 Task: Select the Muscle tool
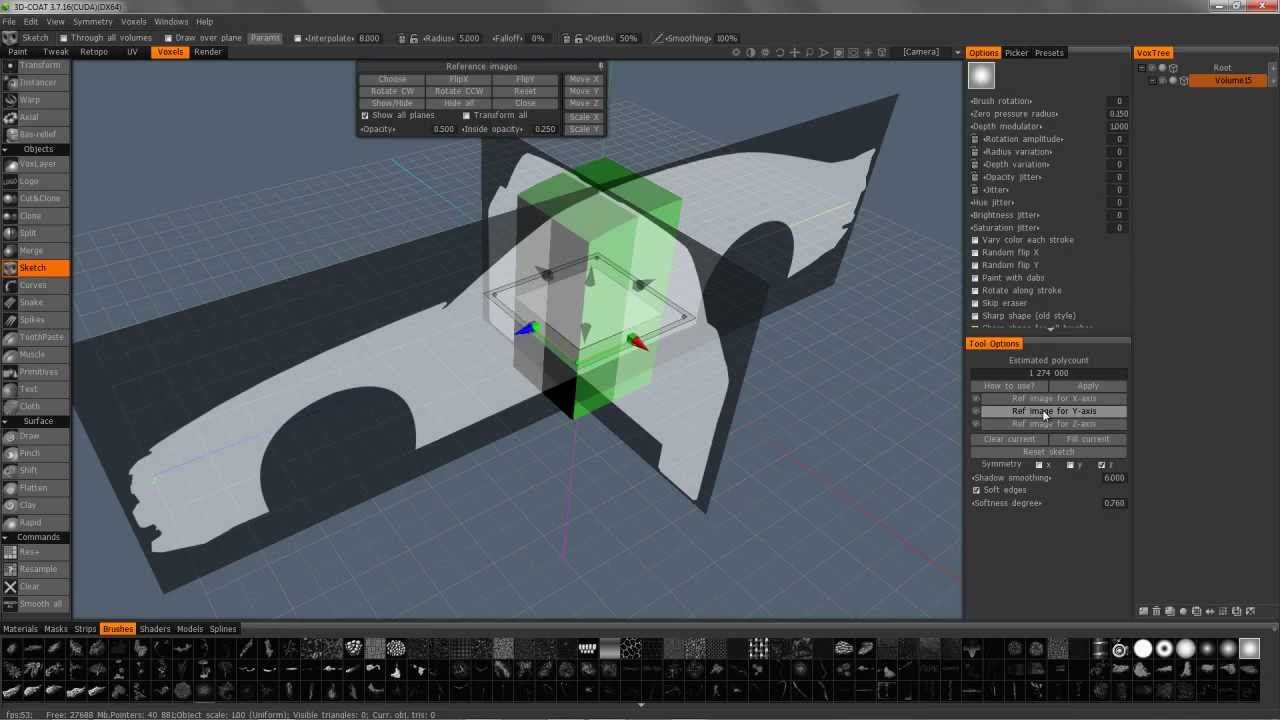click(x=35, y=354)
